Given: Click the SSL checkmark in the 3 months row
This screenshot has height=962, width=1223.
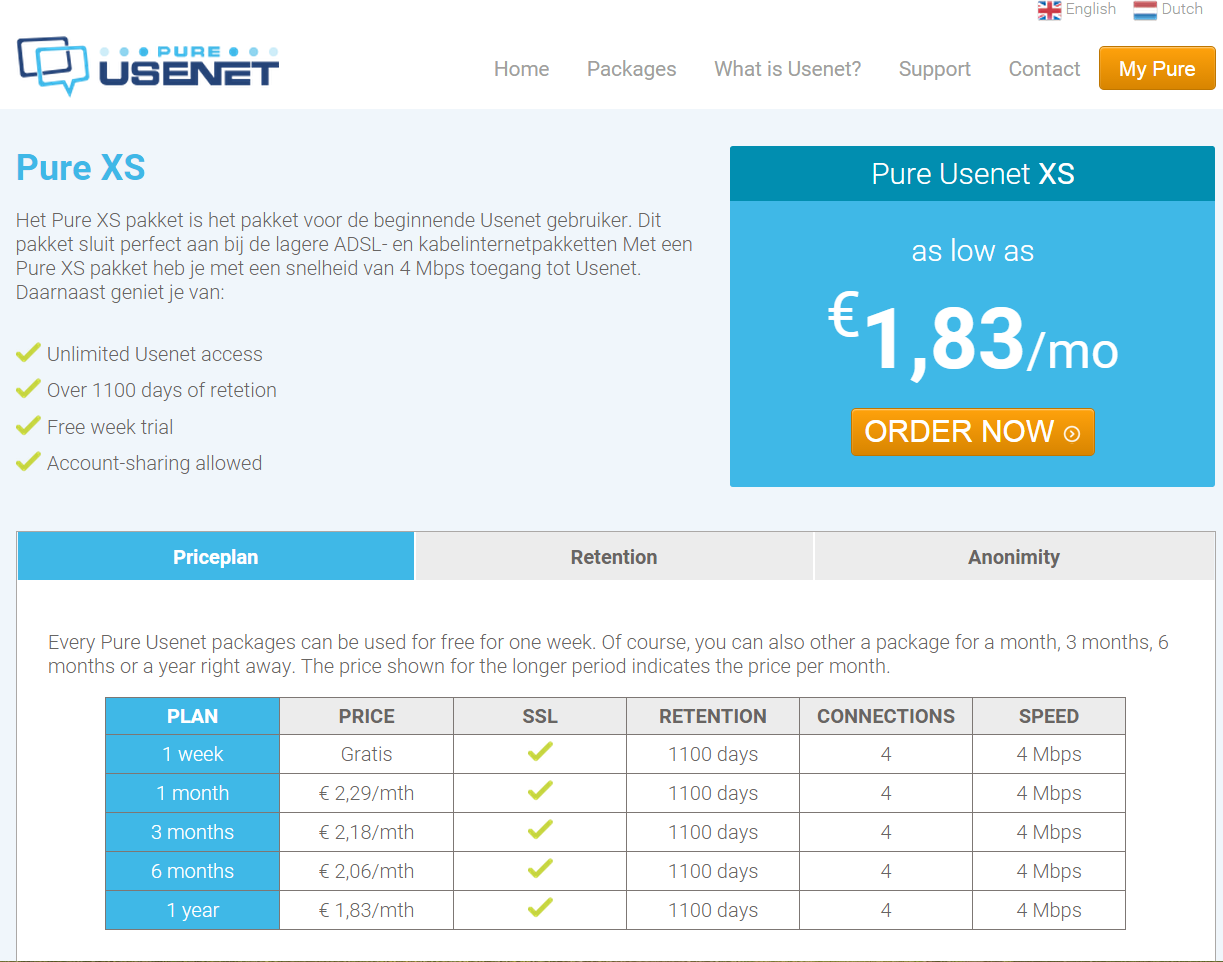Looking at the screenshot, I should pyautogui.click(x=540, y=831).
